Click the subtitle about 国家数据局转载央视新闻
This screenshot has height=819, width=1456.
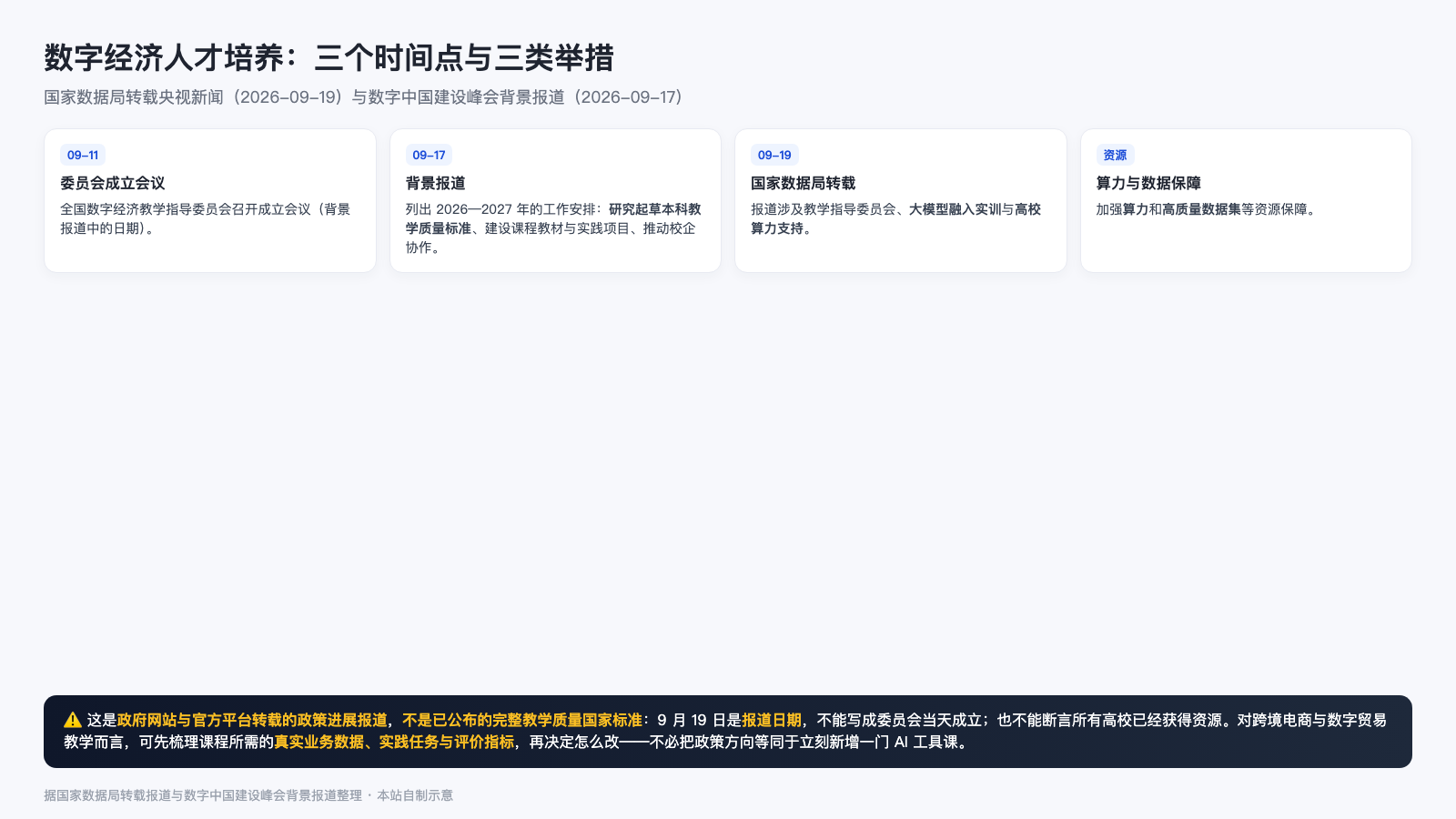(364, 97)
